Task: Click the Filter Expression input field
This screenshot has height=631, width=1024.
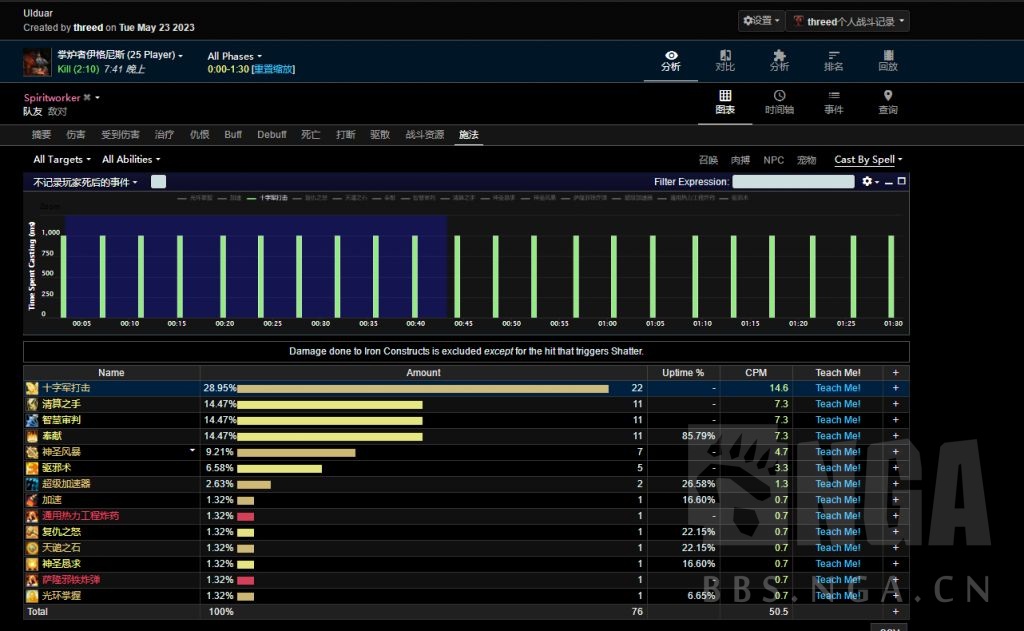Action: (792, 182)
